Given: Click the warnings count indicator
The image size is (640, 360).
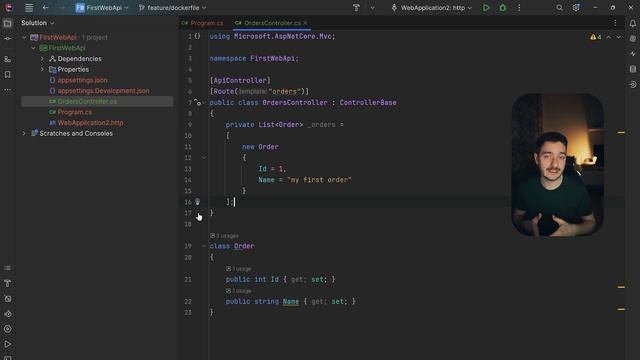Looking at the screenshot, I should click(596, 37).
